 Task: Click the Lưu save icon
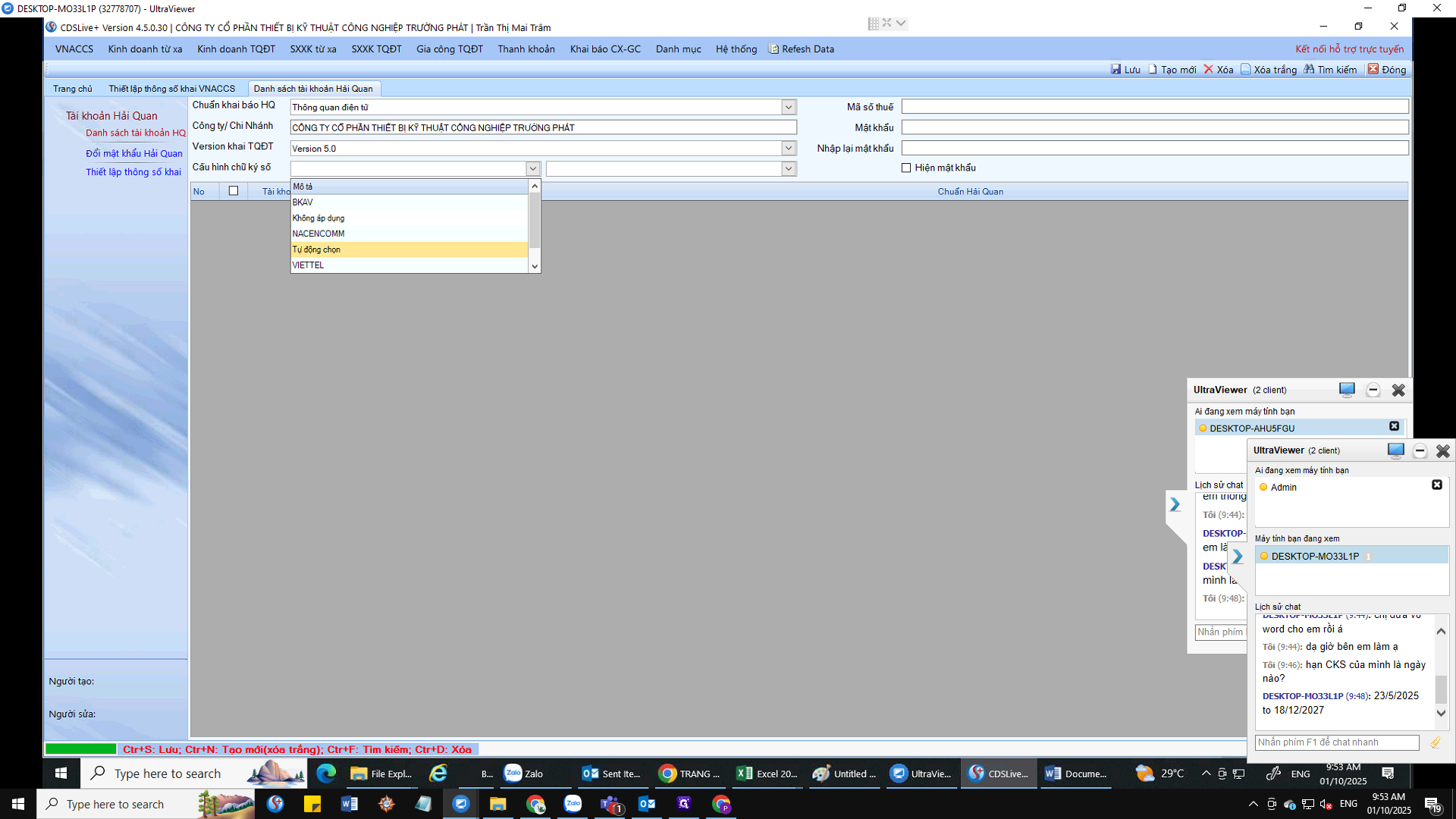click(1116, 69)
